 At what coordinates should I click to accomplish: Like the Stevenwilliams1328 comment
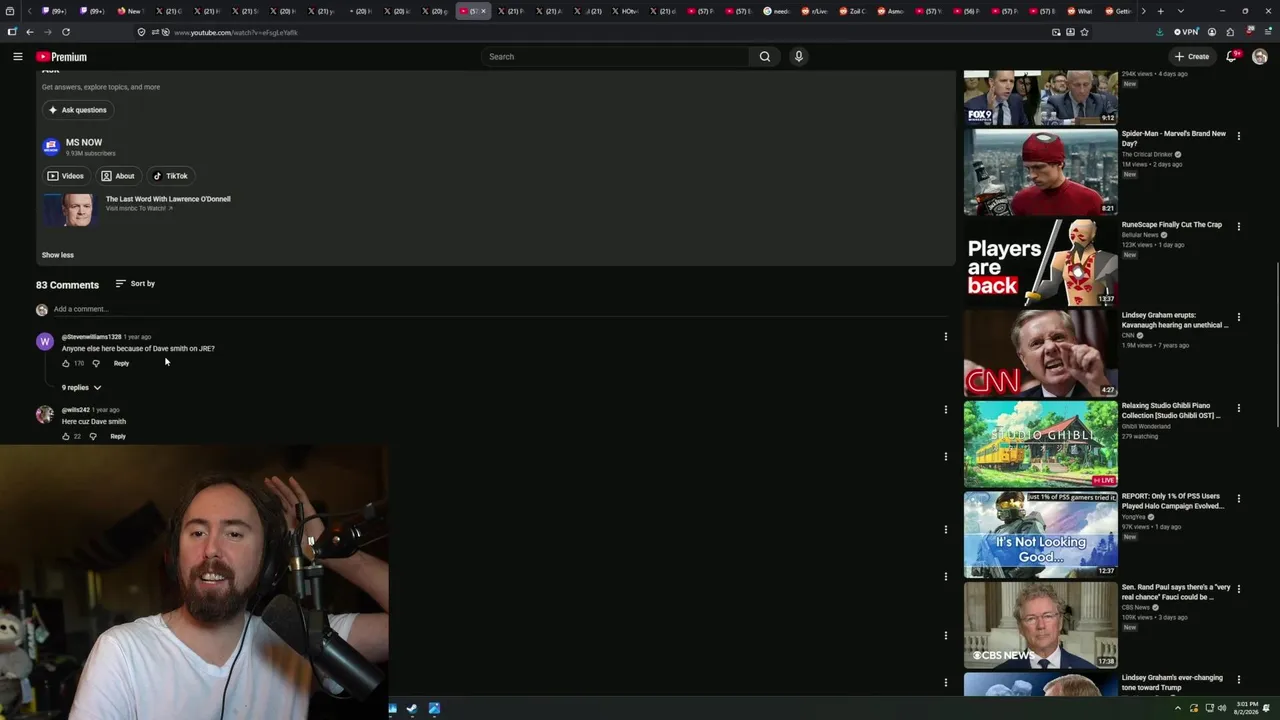tap(66, 363)
